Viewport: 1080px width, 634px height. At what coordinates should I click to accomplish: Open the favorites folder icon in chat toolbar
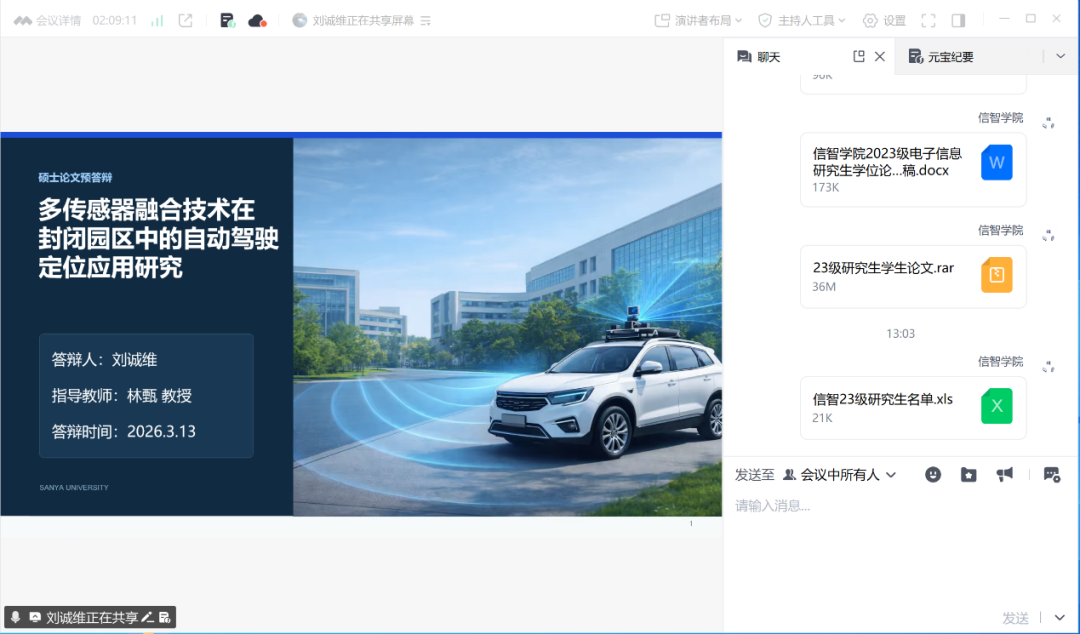(x=968, y=475)
